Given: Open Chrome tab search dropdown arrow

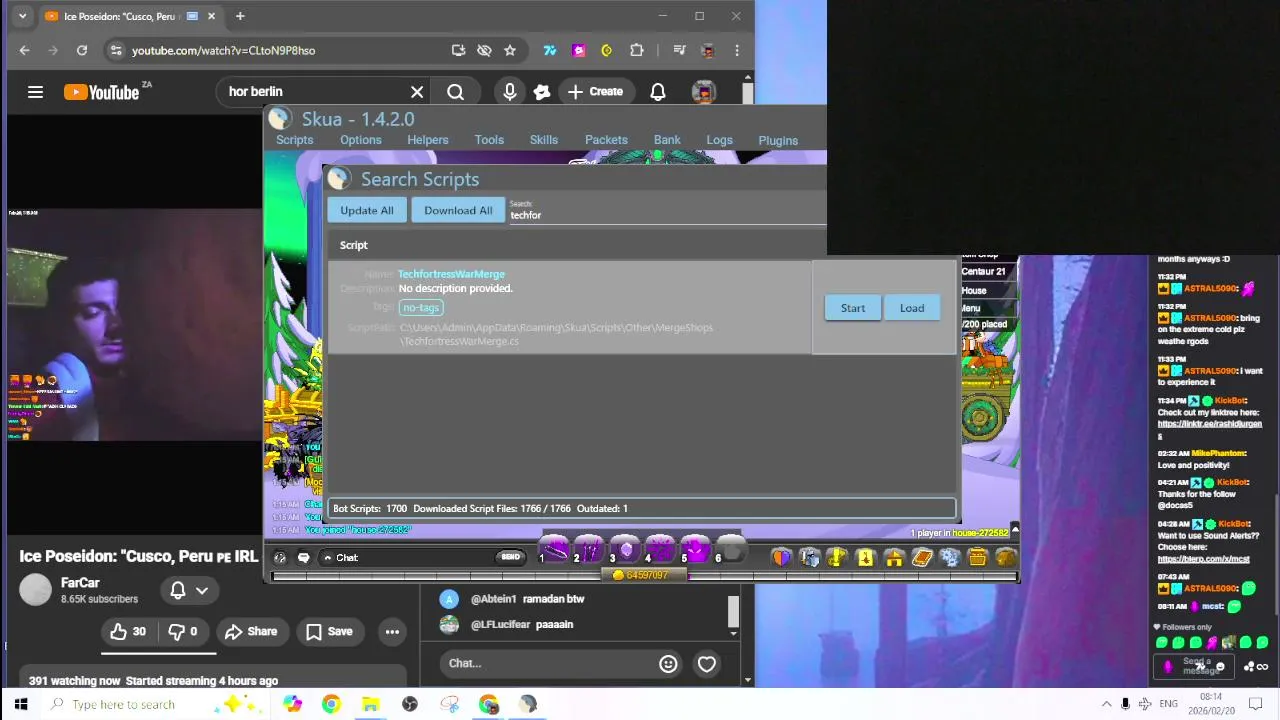Looking at the screenshot, I should (x=23, y=16).
